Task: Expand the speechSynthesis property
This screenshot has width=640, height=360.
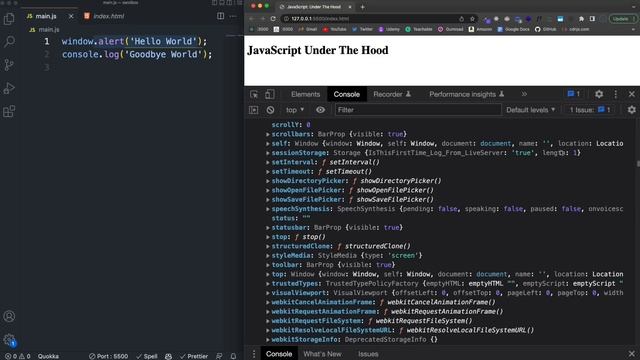Action: (x=268, y=209)
